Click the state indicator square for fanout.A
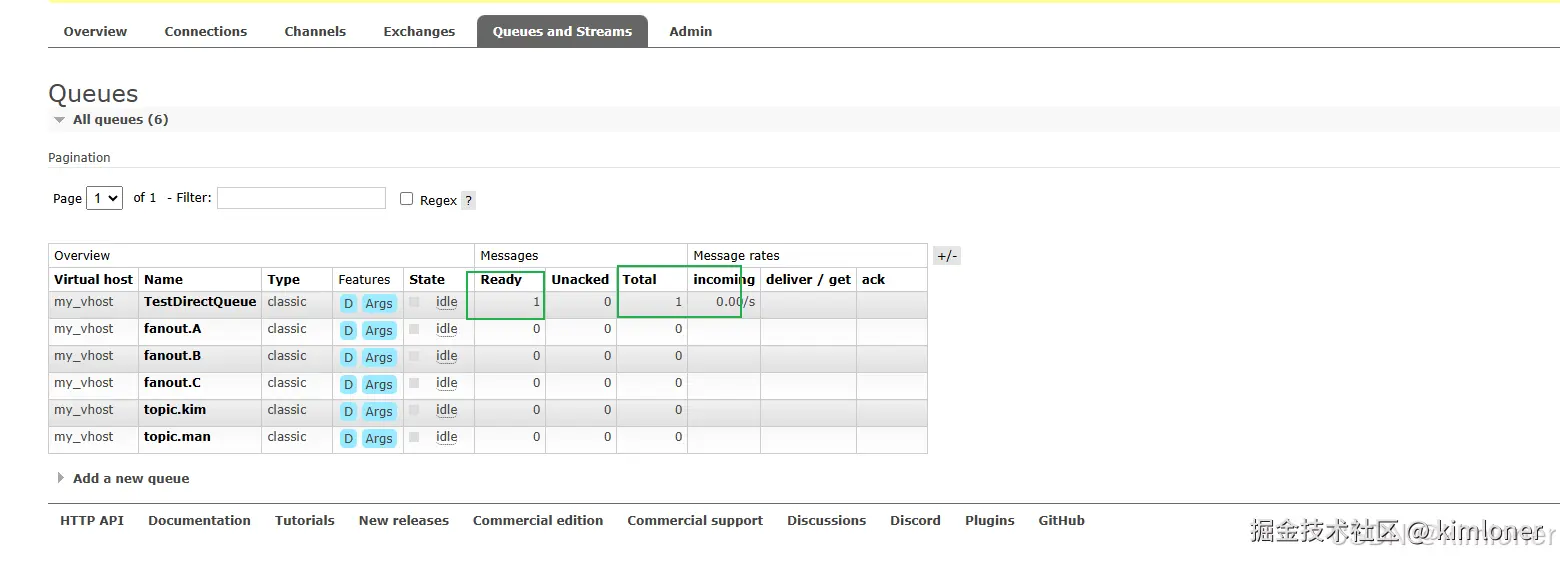 [x=414, y=329]
